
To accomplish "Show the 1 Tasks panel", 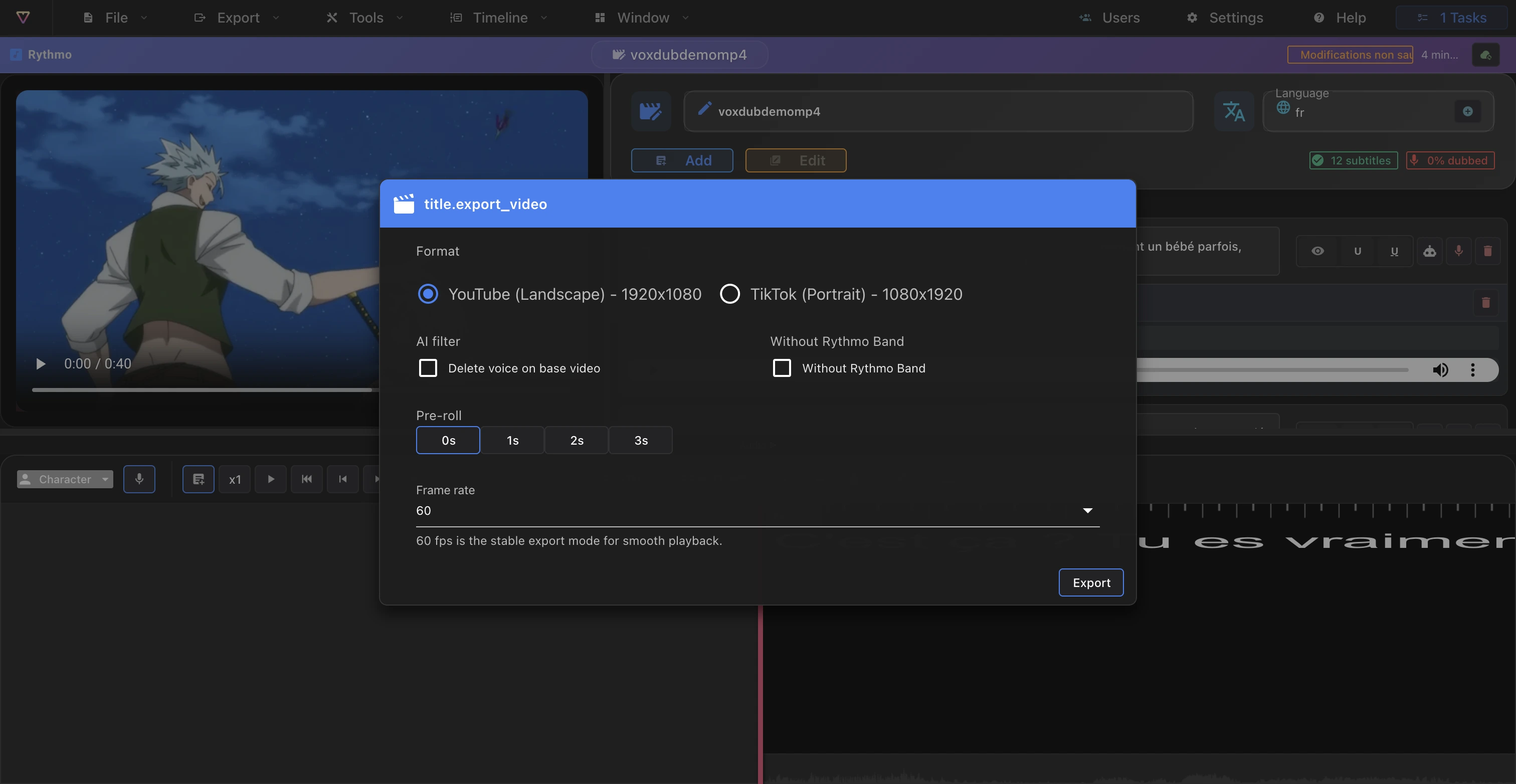I will pos(1451,18).
